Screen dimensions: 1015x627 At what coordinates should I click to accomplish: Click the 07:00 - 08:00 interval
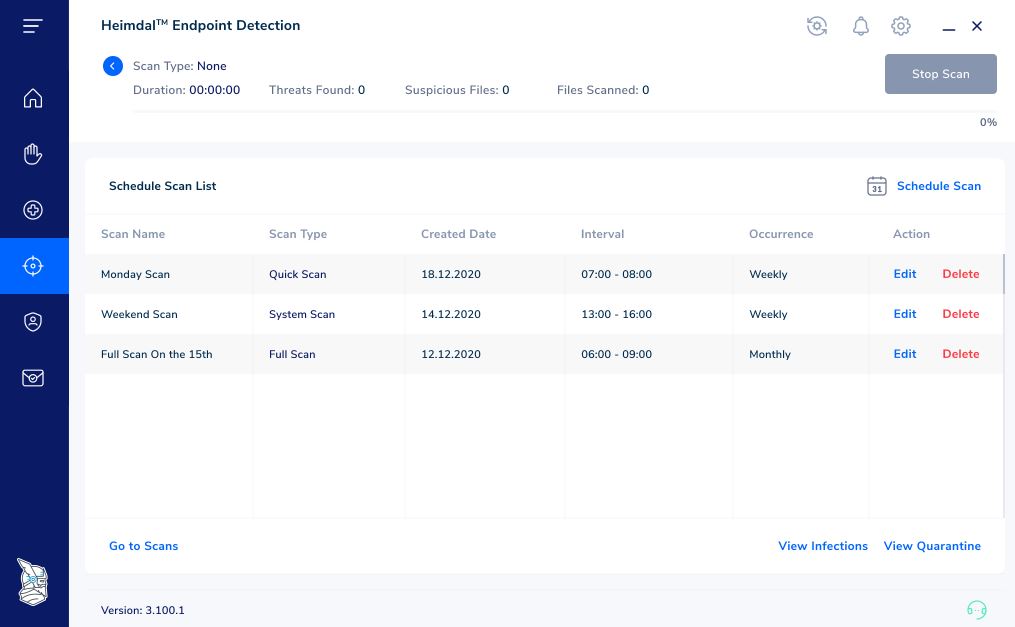tap(616, 274)
